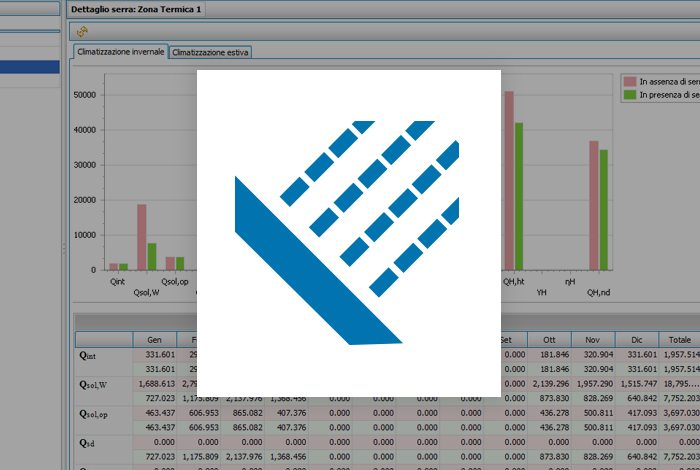Image resolution: width=700 pixels, height=470 pixels.
Task: Click 2,137.976 in the green Qsd row
Action: coord(244,457)
